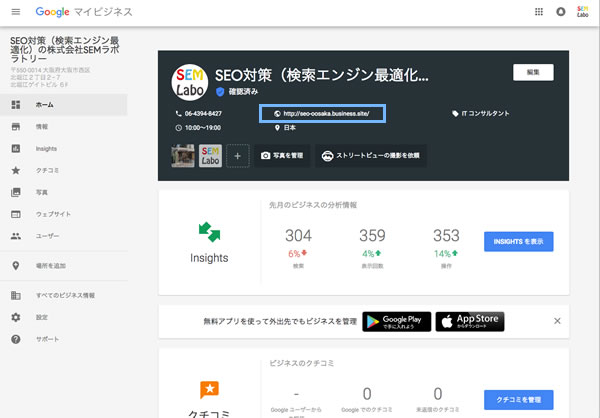Click the map pin beside 日本
Image resolution: width=600 pixels, height=418 pixels.
[277, 128]
